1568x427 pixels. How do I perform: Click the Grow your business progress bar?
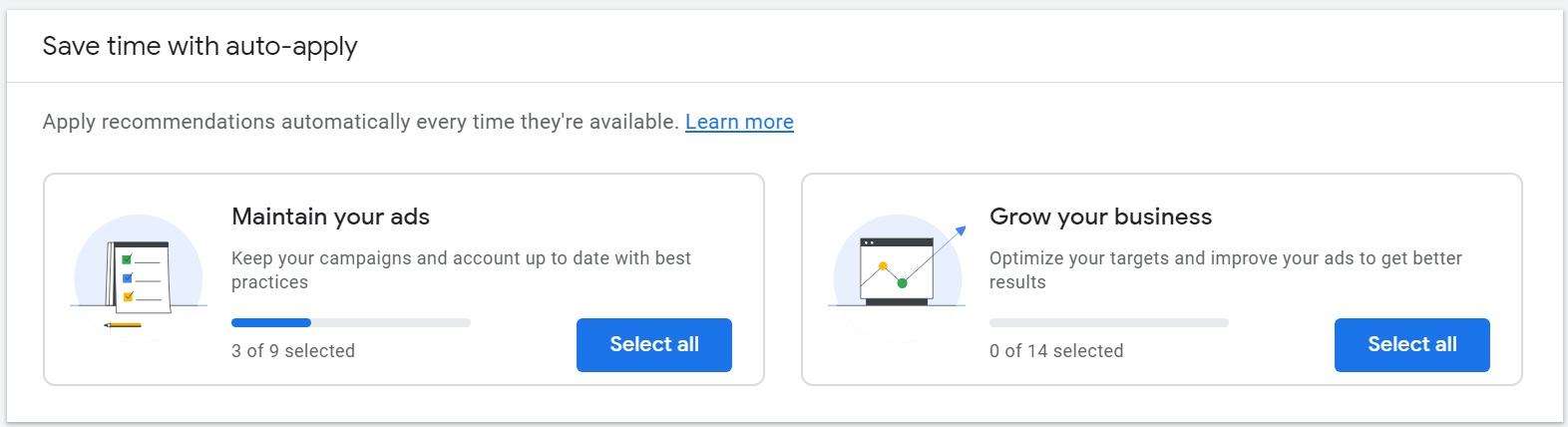click(1108, 322)
